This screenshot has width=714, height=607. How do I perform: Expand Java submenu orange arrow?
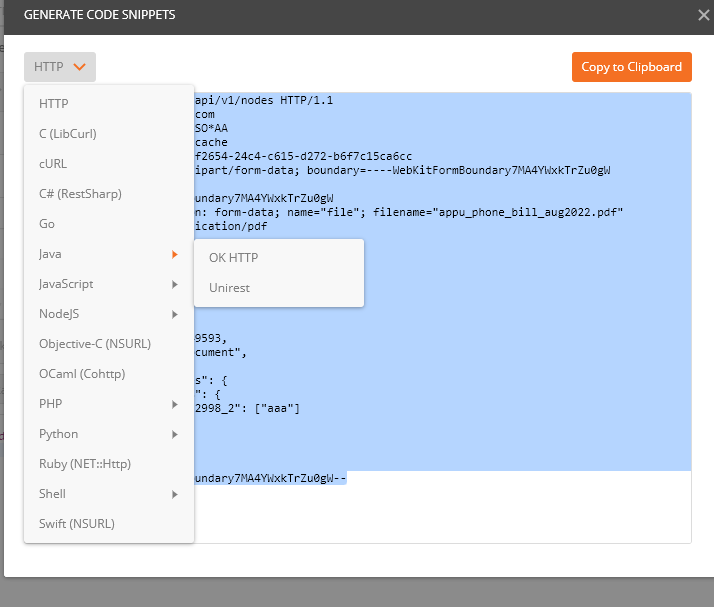[174, 255]
